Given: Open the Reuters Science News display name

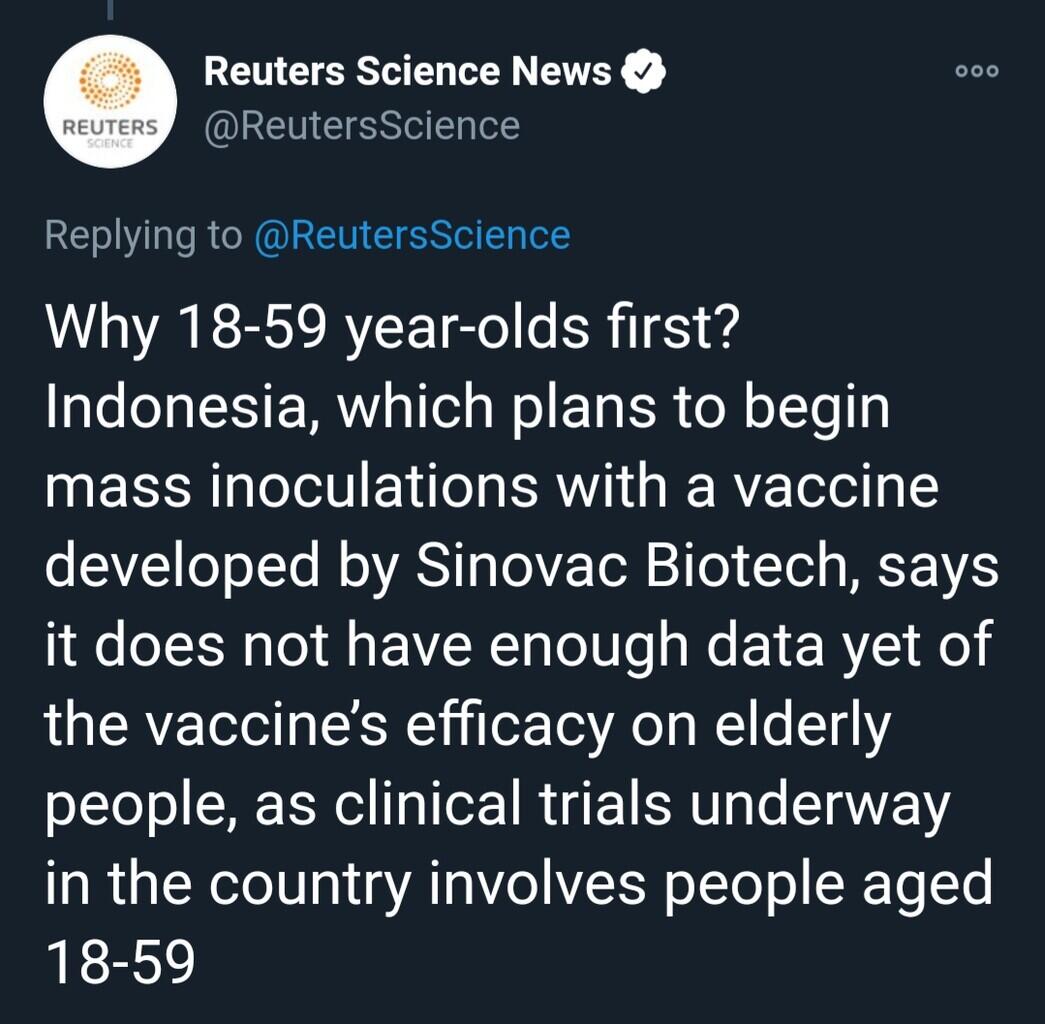Looking at the screenshot, I should click(408, 71).
